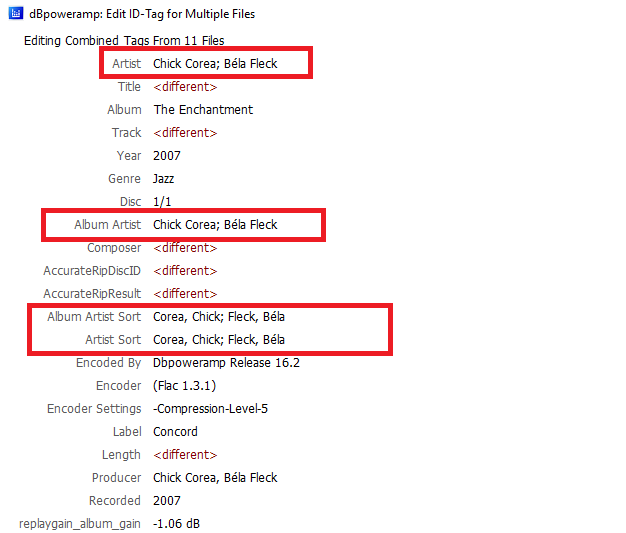Edit the Album Artist Sort value

click(219, 317)
